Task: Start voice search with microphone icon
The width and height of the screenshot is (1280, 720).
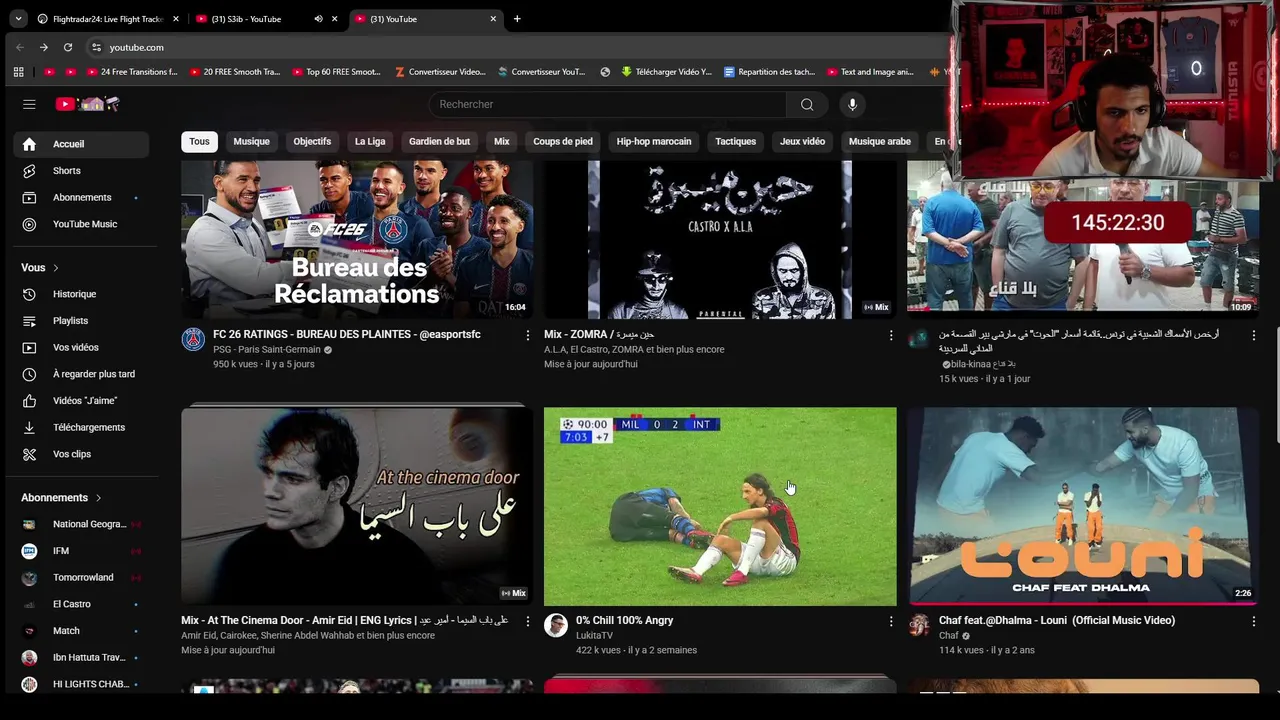Action: pos(852,104)
